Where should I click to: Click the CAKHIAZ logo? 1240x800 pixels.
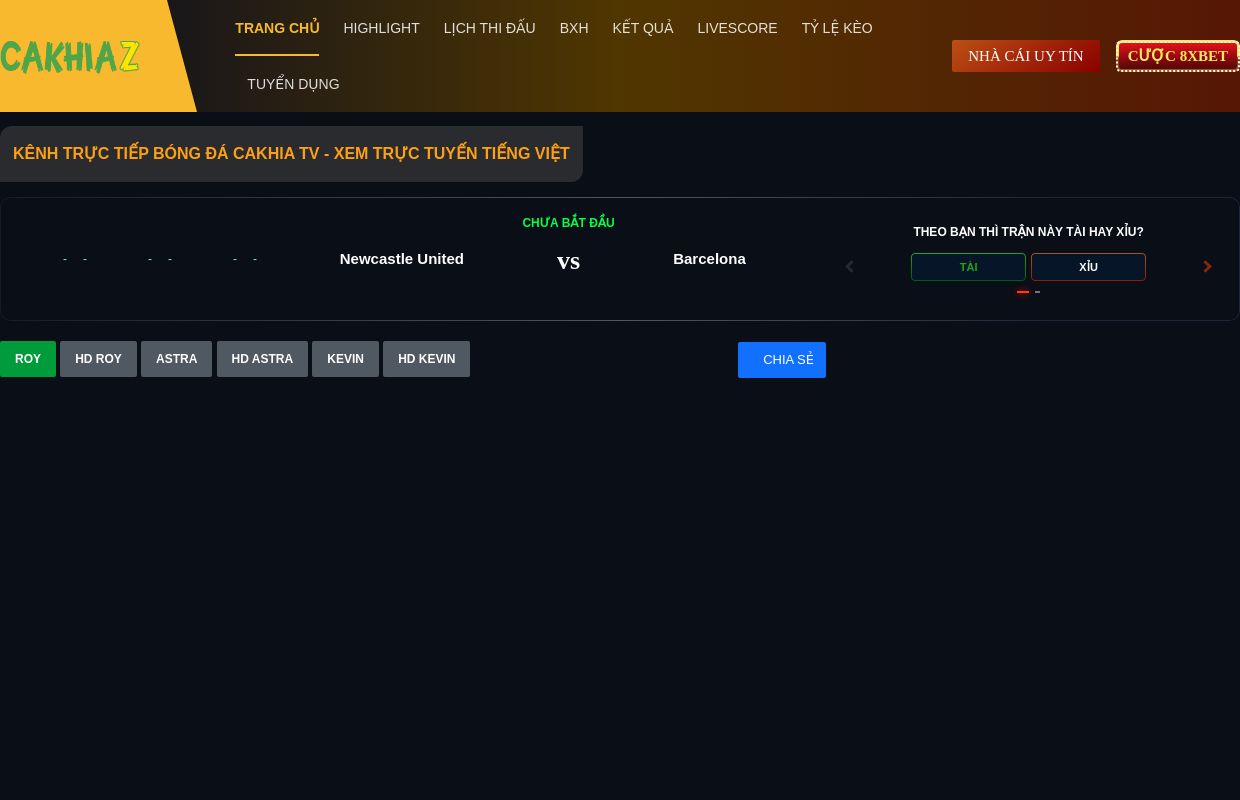70,57
